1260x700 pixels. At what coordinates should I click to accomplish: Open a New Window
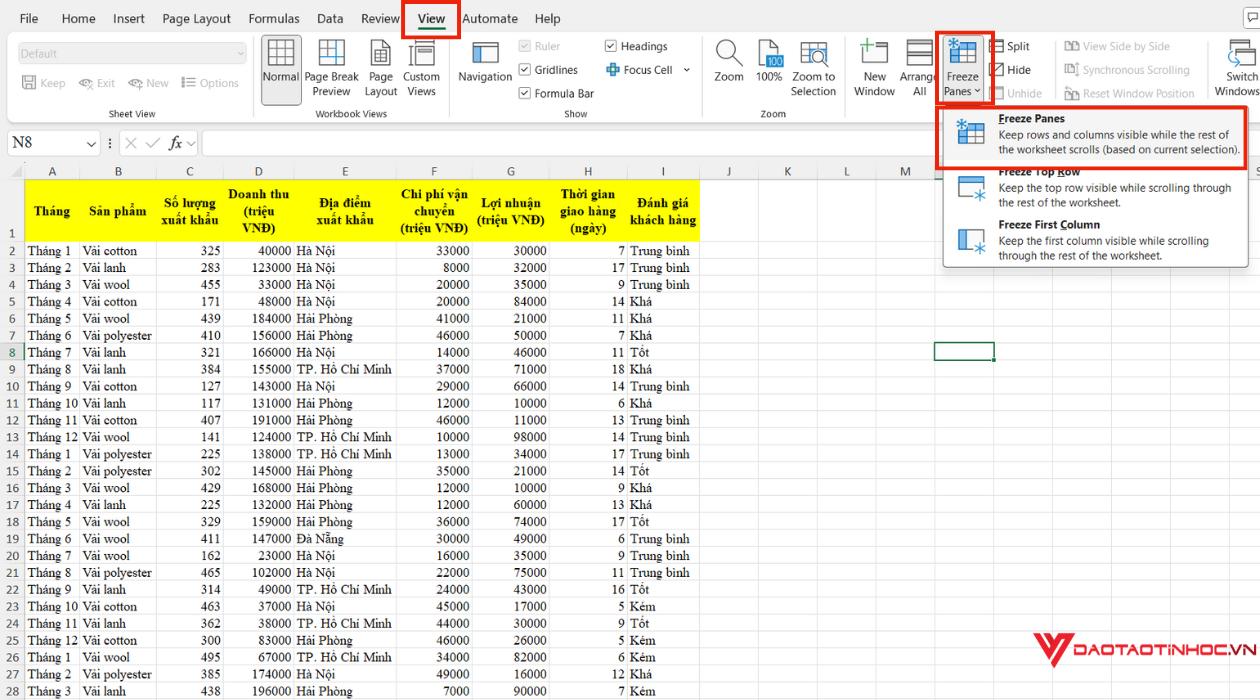coord(874,68)
